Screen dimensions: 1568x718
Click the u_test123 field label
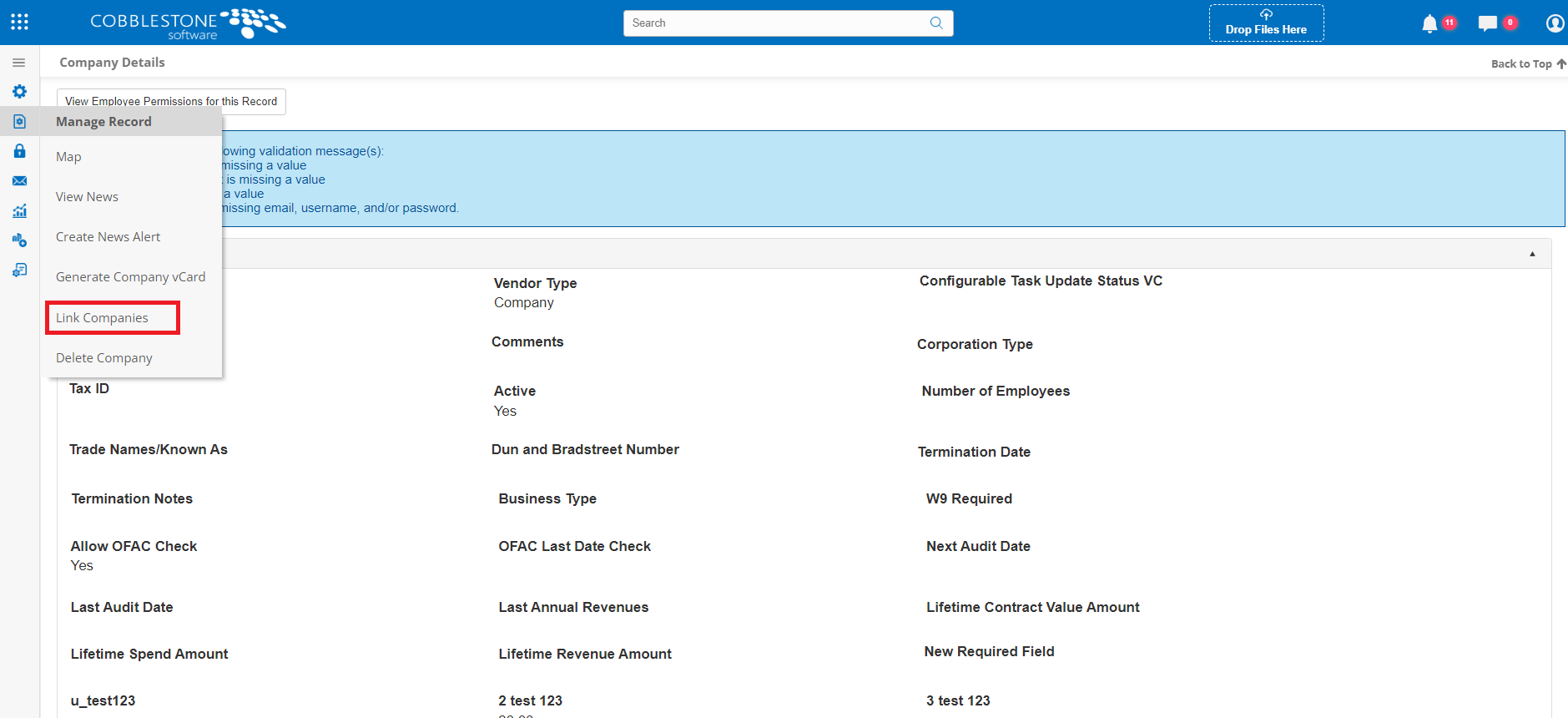[103, 701]
